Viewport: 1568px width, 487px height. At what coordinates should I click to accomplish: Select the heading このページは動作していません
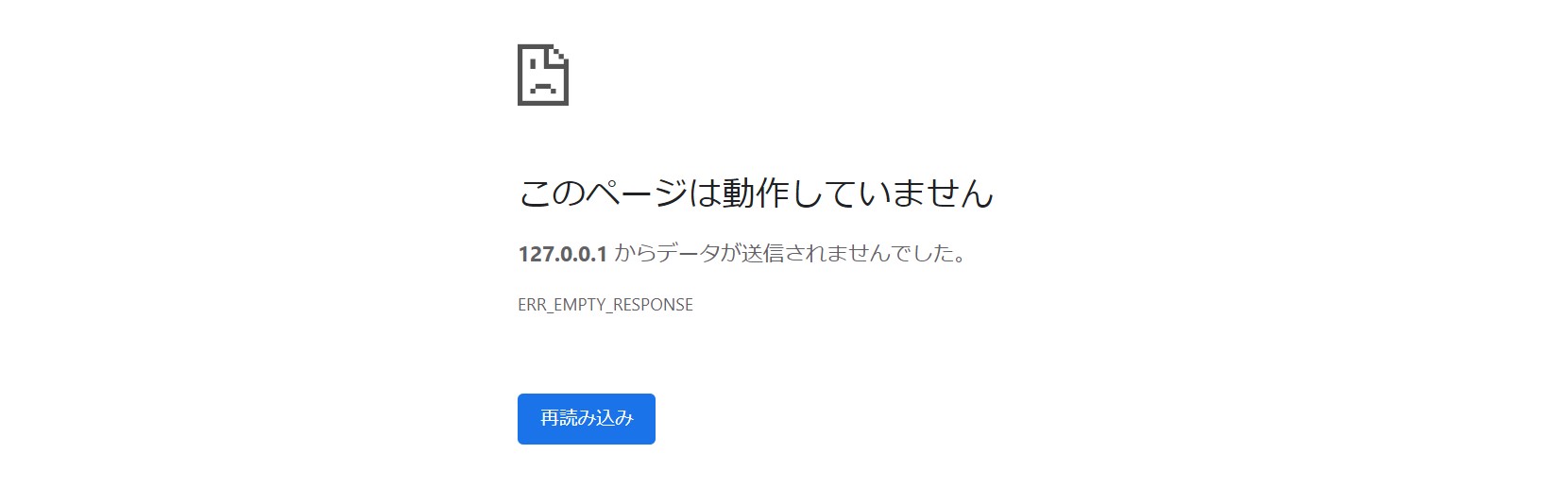click(756, 193)
